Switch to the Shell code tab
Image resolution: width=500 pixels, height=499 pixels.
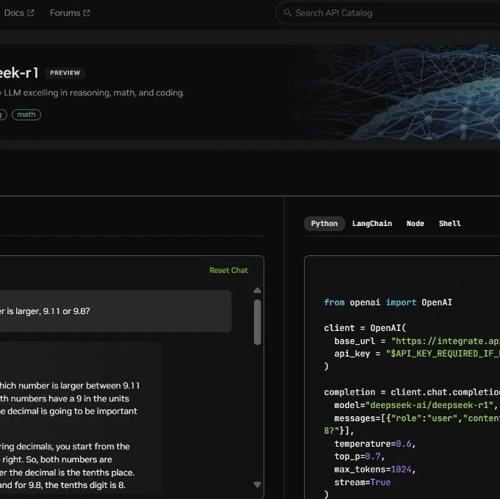450,223
